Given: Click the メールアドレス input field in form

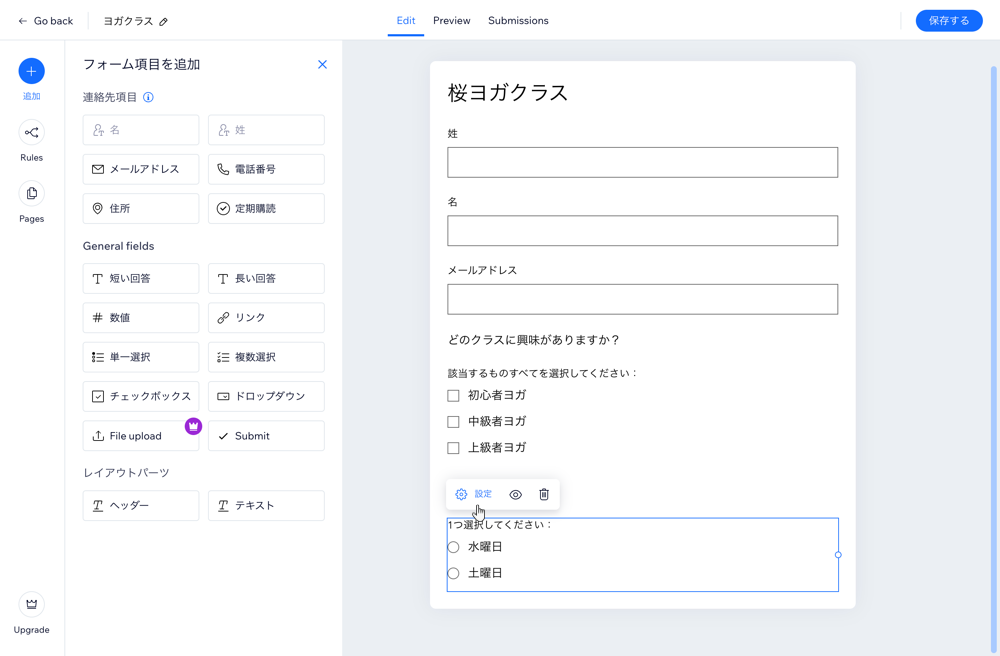Looking at the screenshot, I should click(x=642, y=299).
